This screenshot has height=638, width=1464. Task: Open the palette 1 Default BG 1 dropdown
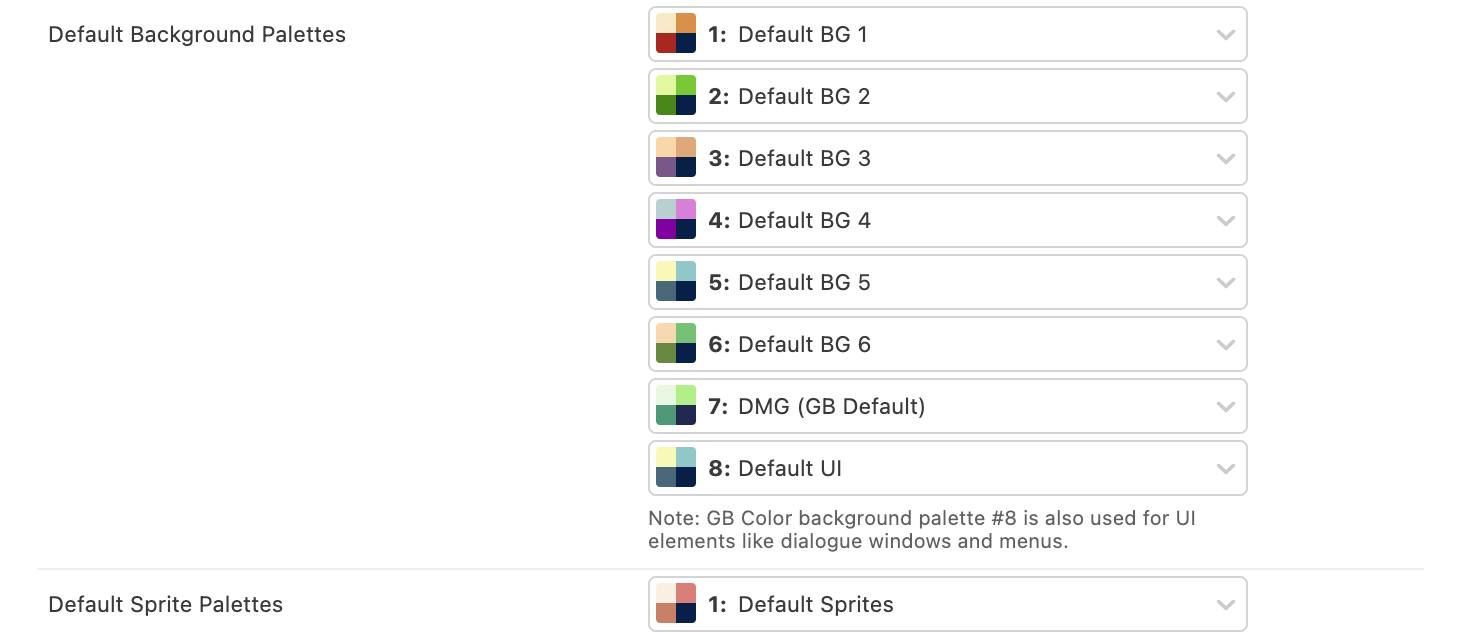946,34
